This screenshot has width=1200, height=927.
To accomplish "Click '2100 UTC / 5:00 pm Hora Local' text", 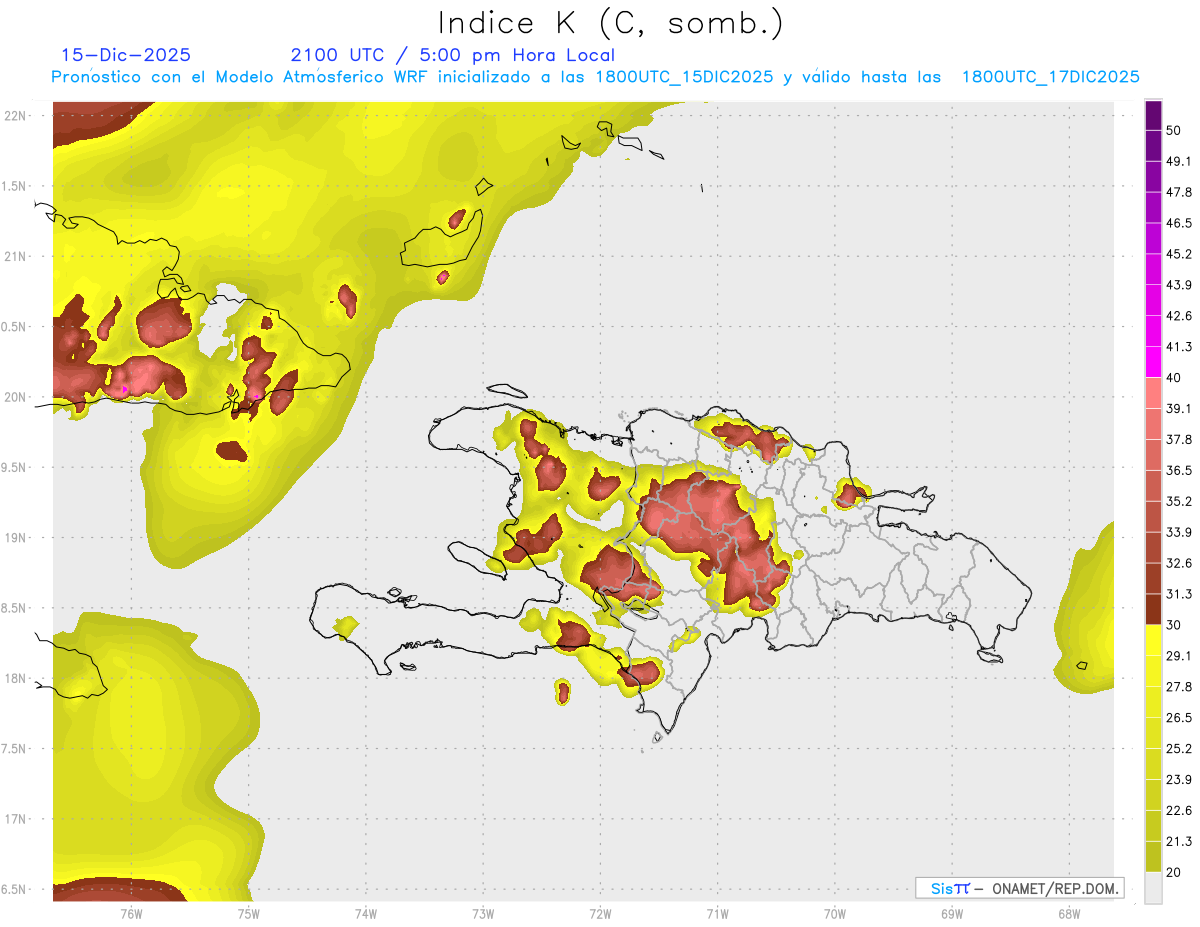I will (x=453, y=55).
